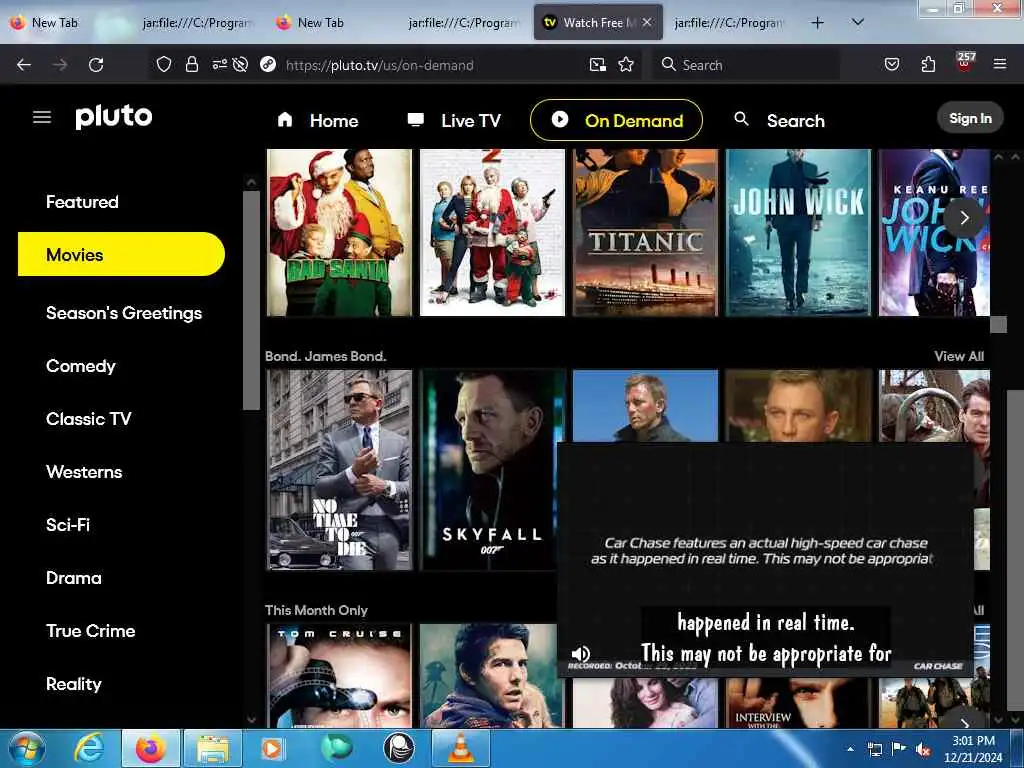Open the Pocket save icon
Viewport: 1024px width, 768px height.
tap(891, 64)
